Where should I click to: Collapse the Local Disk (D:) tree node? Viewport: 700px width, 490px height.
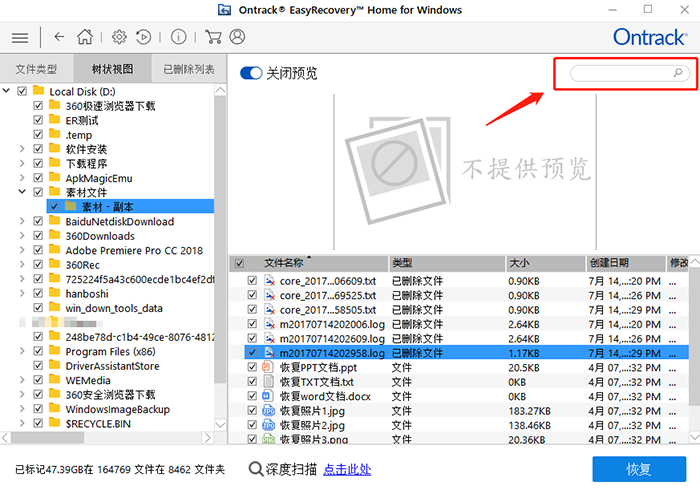pyautogui.click(x=6, y=91)
